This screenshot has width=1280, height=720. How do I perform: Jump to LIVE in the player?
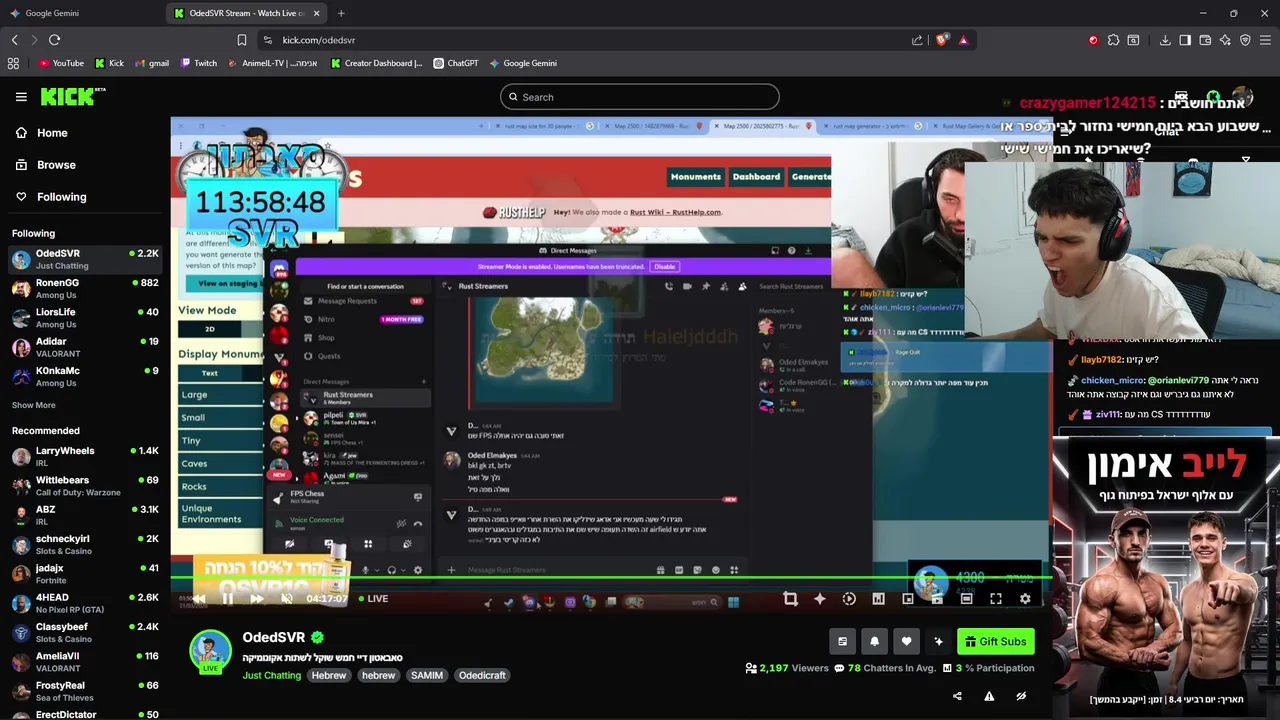click(x=372, y=599)
